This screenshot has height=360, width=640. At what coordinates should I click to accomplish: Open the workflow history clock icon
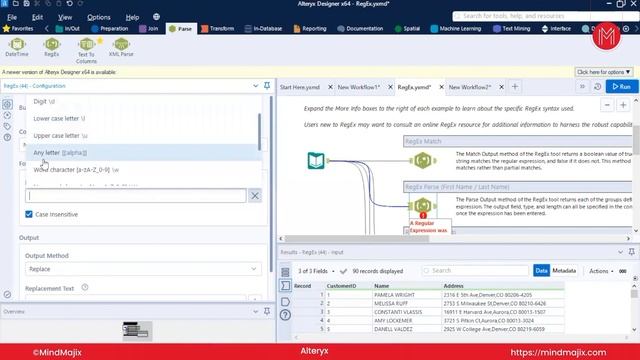pos(598,87)
